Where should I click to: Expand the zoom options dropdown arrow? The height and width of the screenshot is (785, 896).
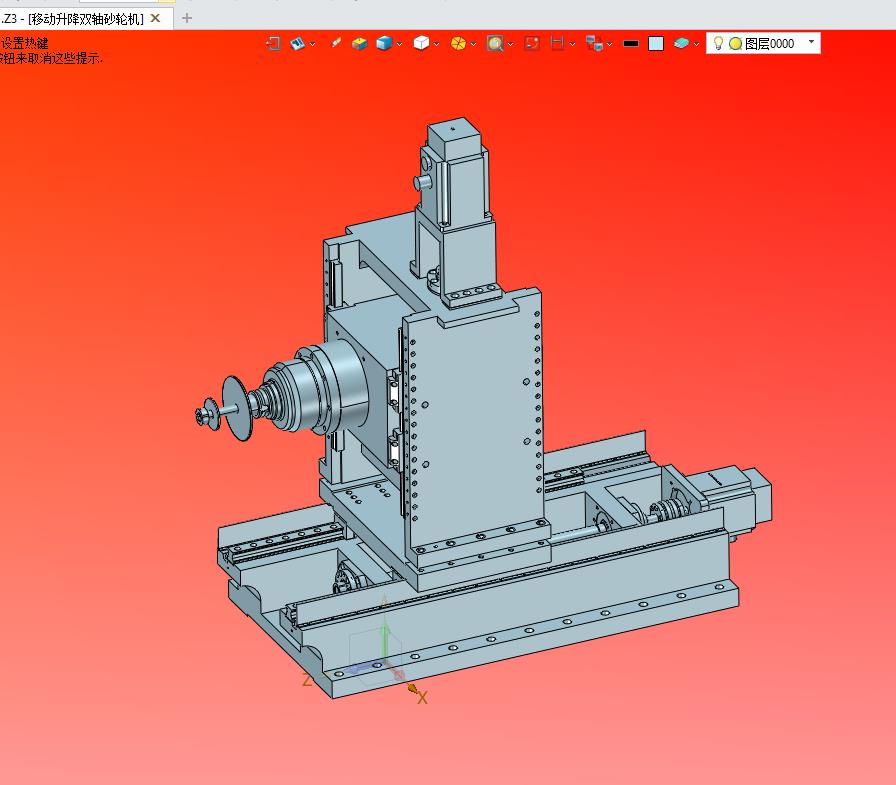pyautogui.click(x=510, y=44)
